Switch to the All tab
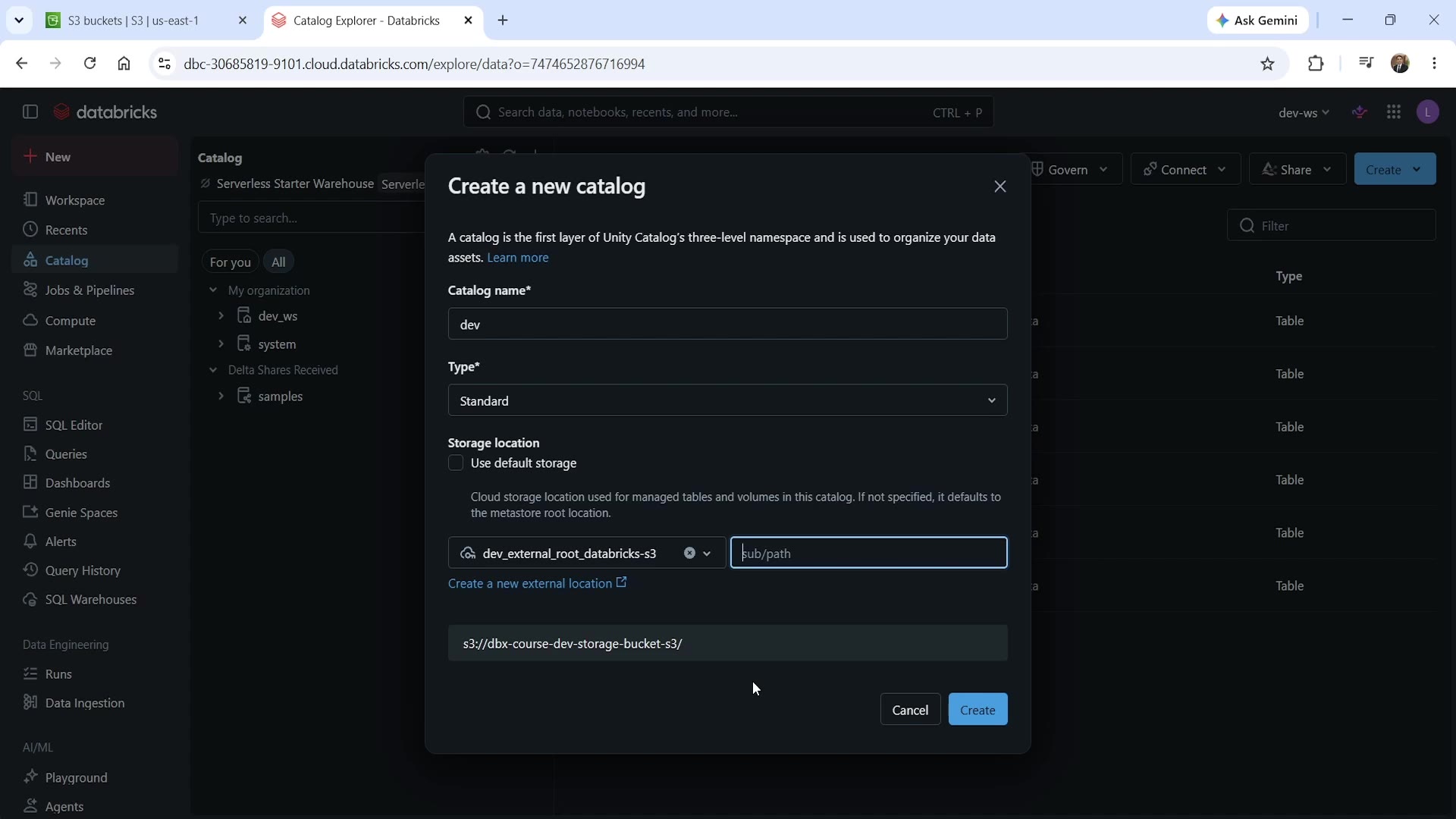This screenshot has width=1456, height=819. click(278, 262)
